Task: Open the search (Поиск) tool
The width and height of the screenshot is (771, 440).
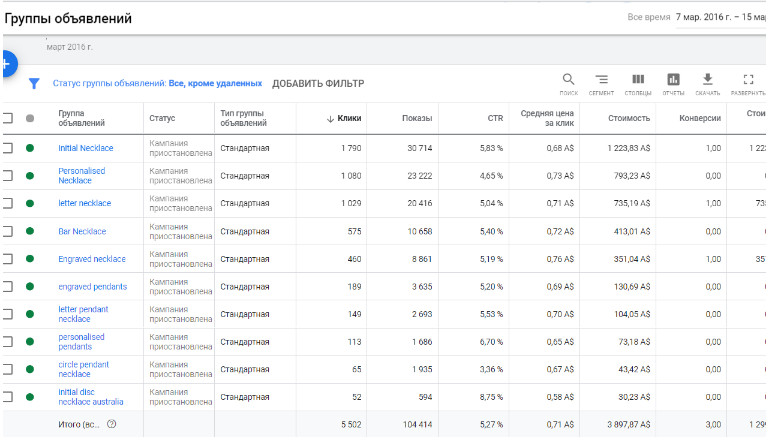Action: click(x=568, y=83)
